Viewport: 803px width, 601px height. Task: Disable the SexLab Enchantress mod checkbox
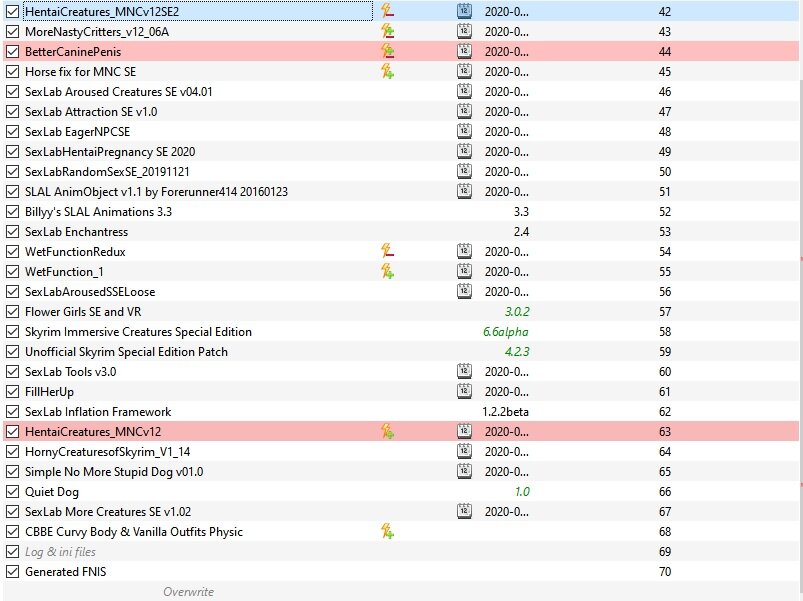[12, 231]
